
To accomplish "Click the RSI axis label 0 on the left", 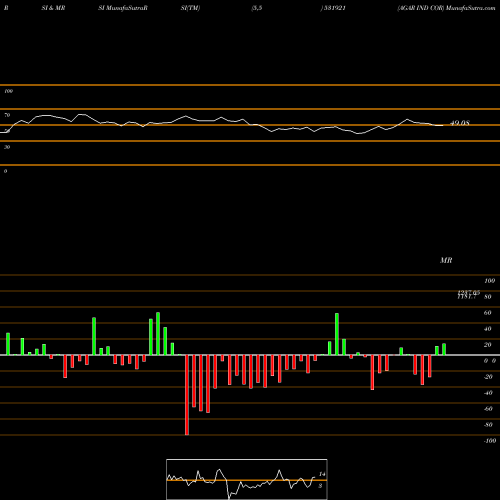I will point(5,171).
